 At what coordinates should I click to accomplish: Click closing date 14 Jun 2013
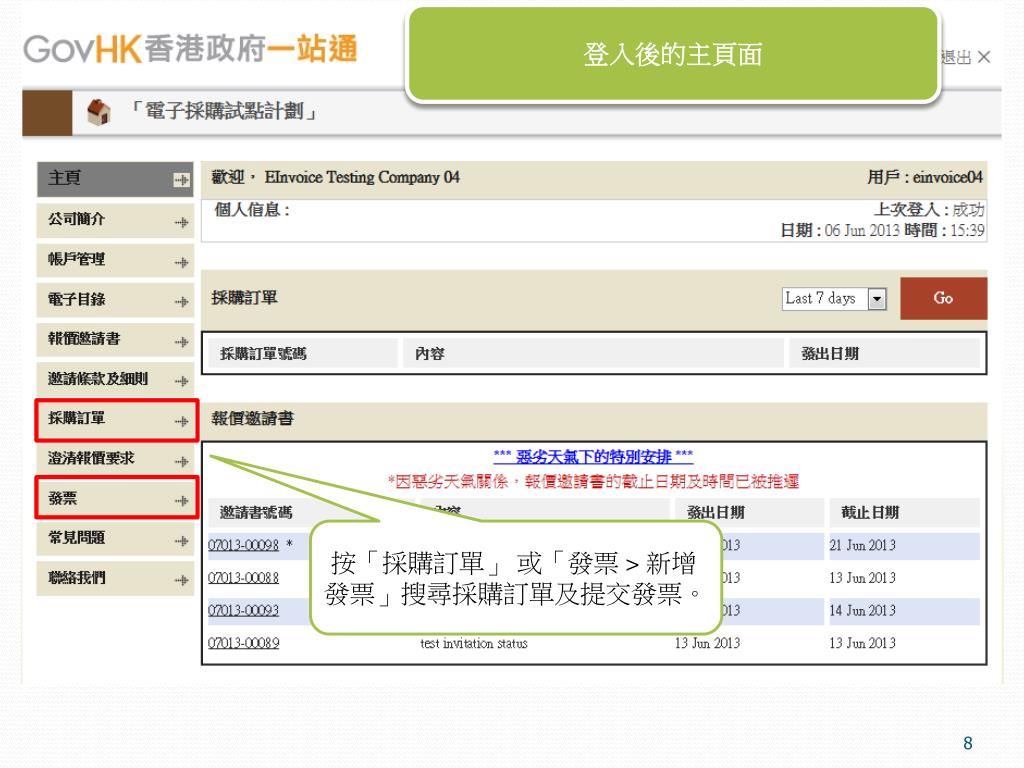862,611
